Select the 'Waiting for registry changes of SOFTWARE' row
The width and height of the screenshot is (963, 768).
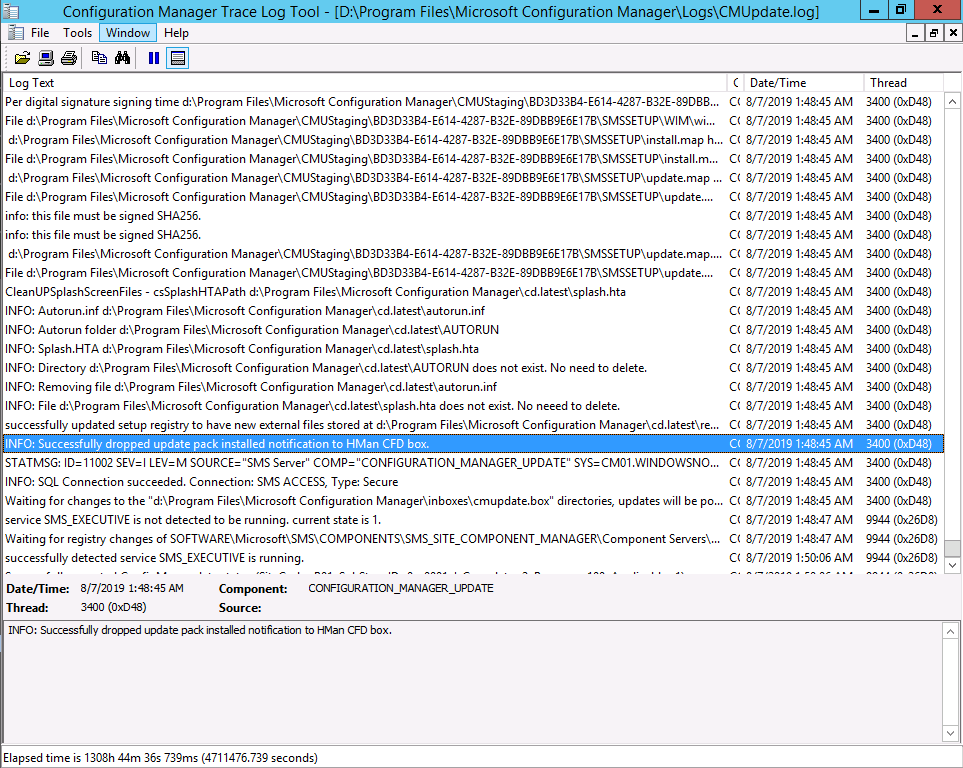click(474, 539)
